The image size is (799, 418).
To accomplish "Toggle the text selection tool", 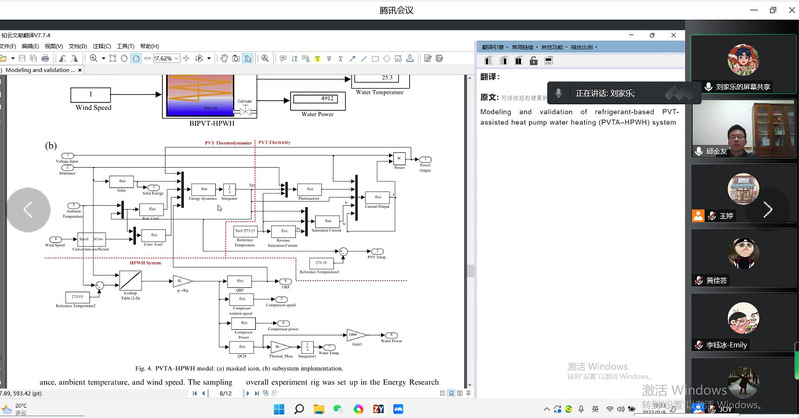I will click(248, 59).
